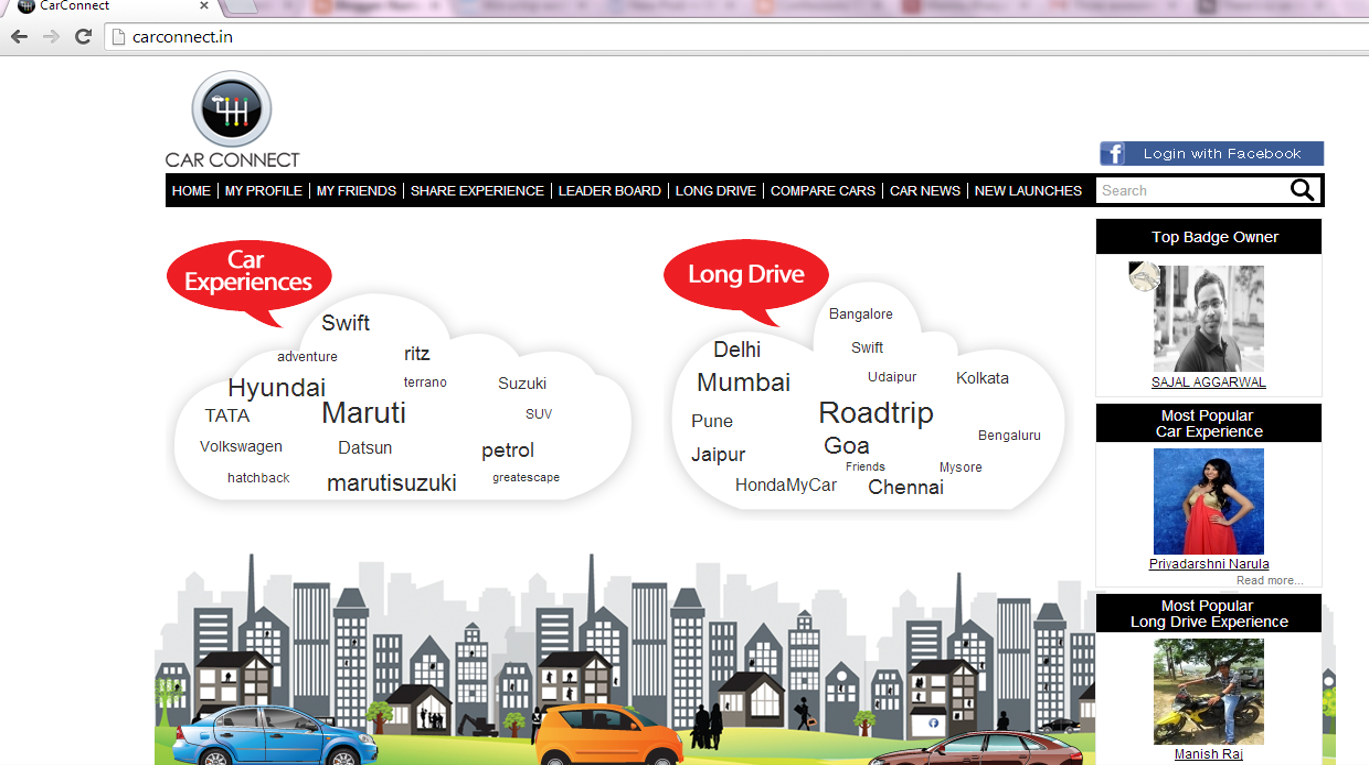Click the adventure tag
The width and height of the screenshot is (1369, 765).
(x=307, y=357)
